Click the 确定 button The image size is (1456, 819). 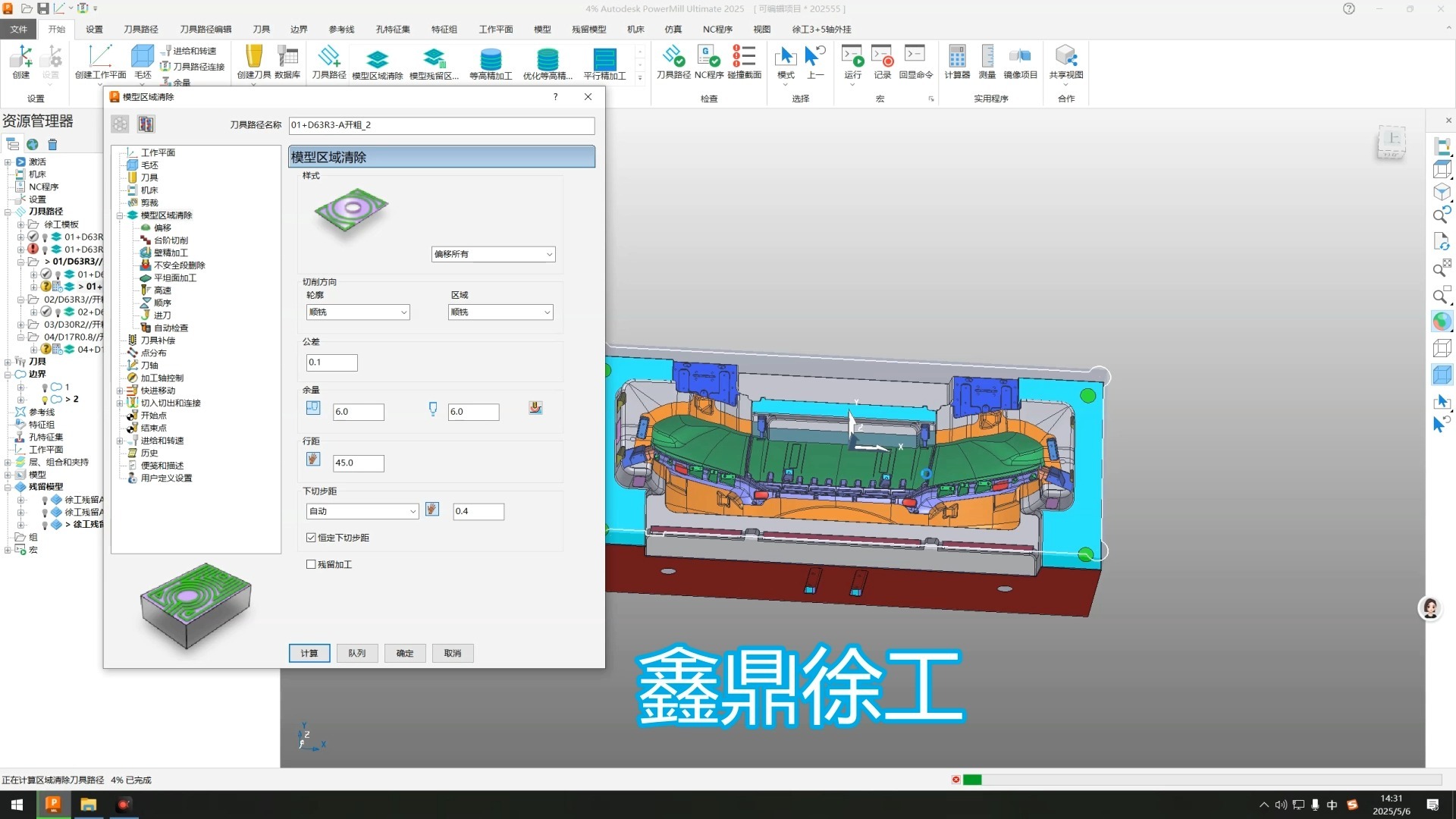coord(405,653)
